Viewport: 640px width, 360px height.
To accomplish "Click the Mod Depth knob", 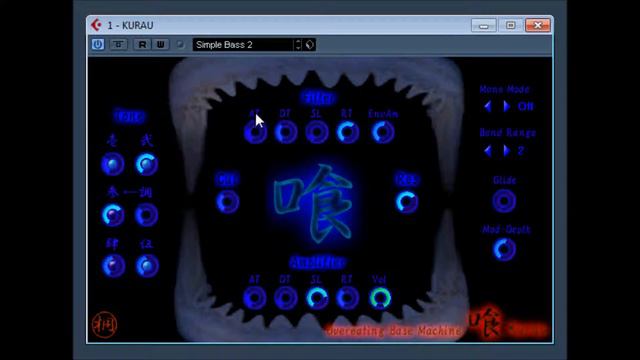I will 504,249.
